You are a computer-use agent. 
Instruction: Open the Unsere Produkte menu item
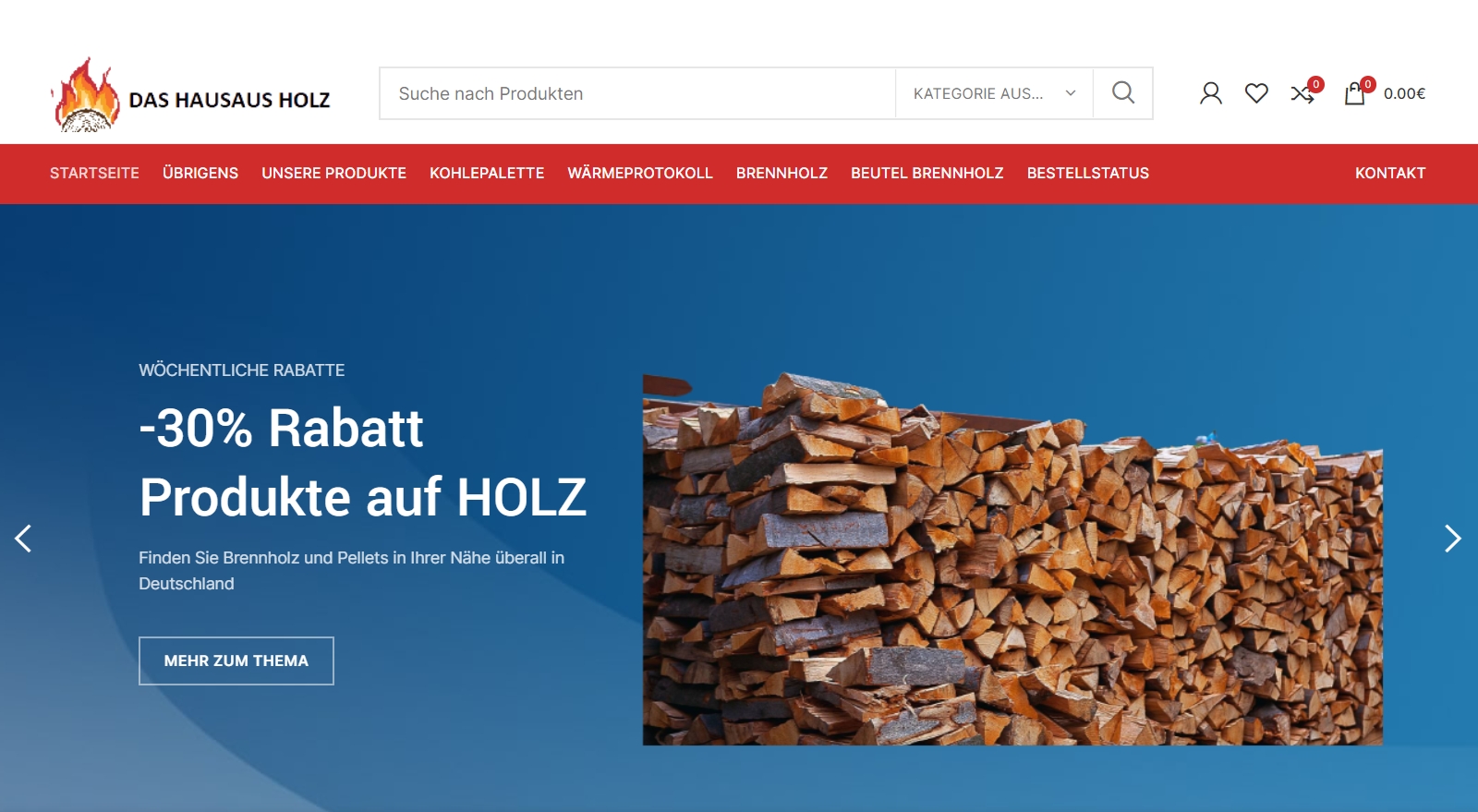click(333, 174)
